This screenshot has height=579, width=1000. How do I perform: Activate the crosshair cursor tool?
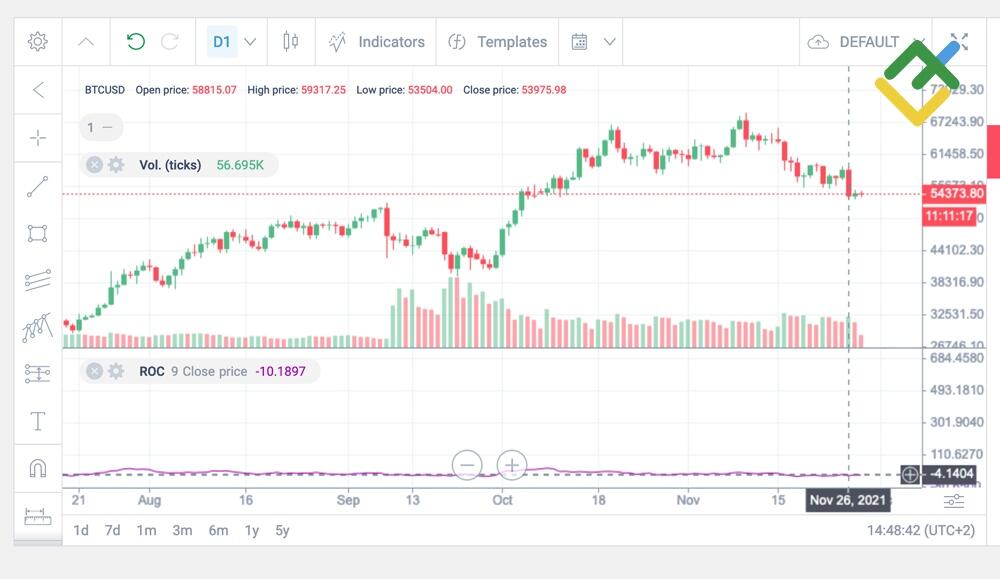[37, 138]
